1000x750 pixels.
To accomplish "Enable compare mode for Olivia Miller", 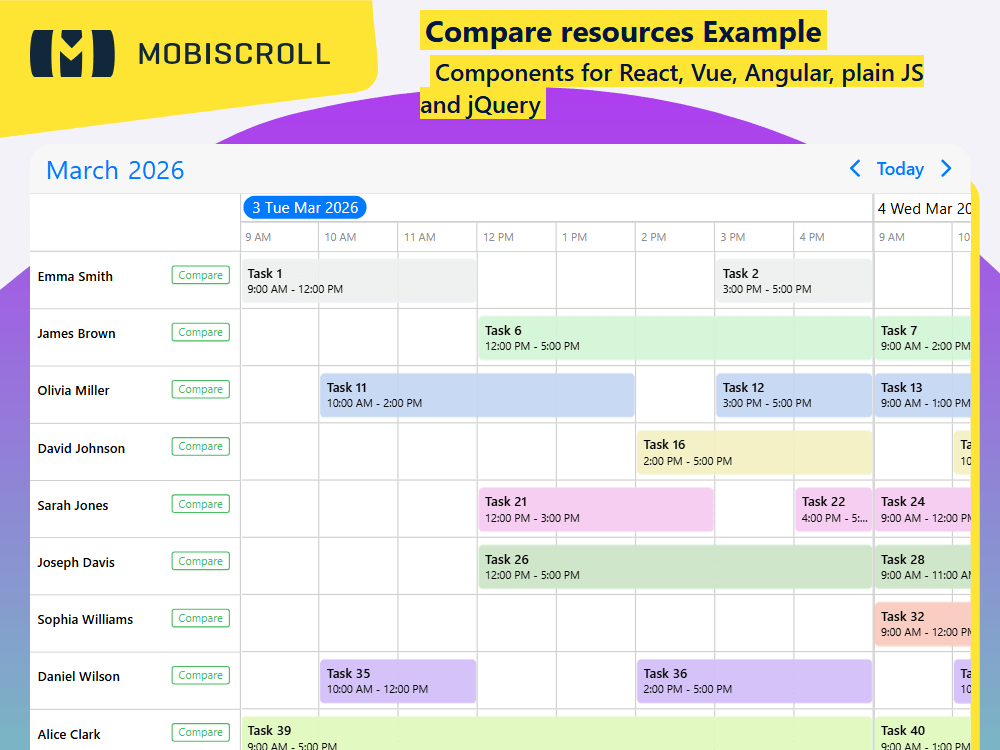I will tap(200, 389).
